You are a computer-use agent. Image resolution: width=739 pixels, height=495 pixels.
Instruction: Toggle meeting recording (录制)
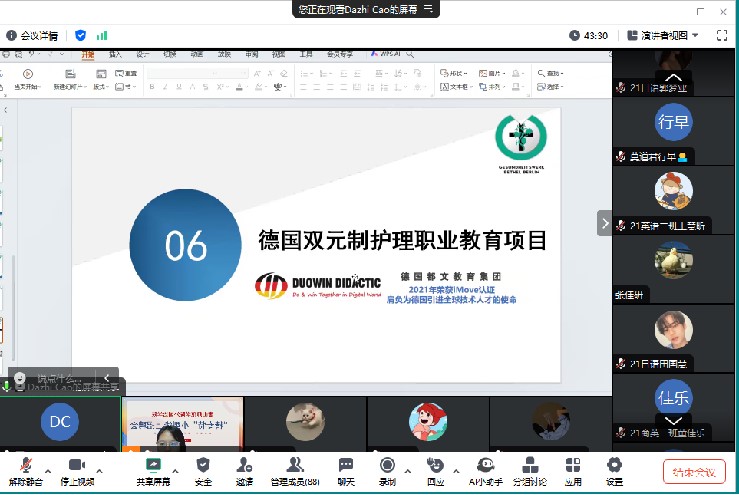click(x=387, y=466)
